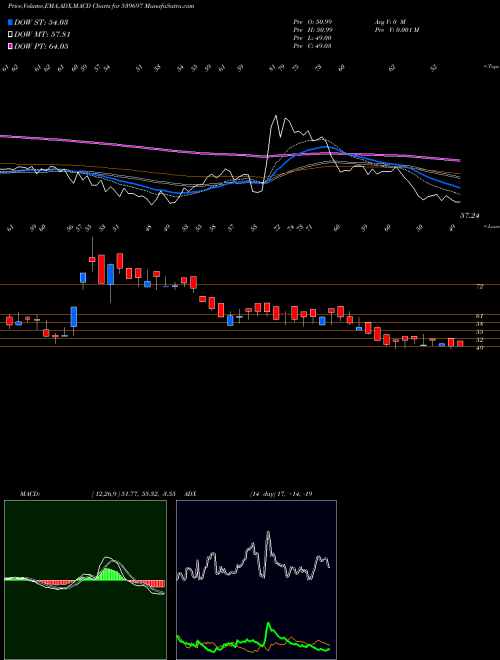Click the 'Pre L: 49.00' value
This screenshot has width=500, height=660.
(313, 38)
